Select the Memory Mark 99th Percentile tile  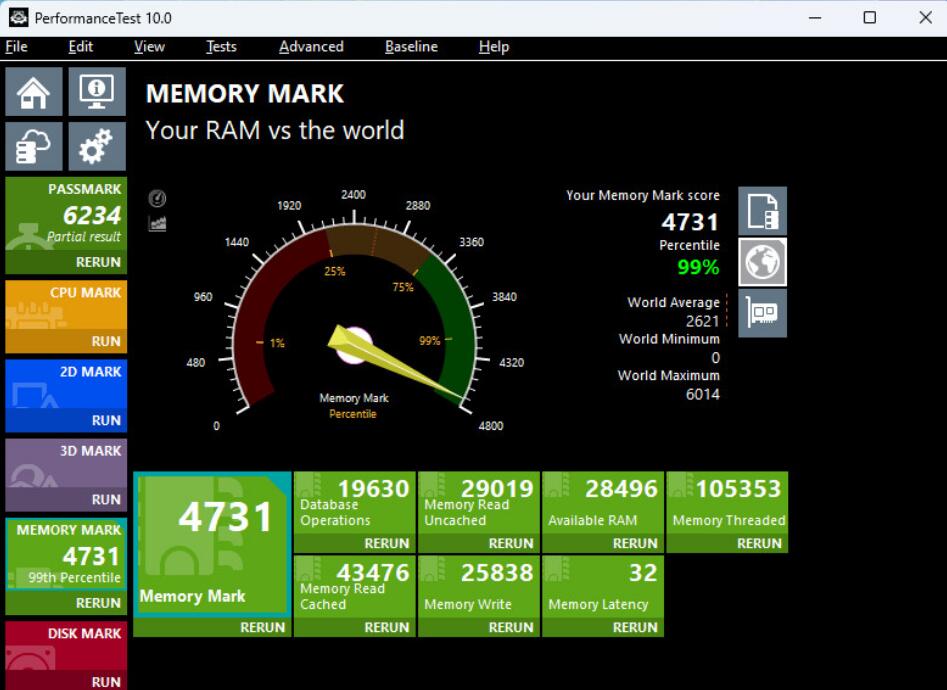pyautogui.click(x=66, y=555)
